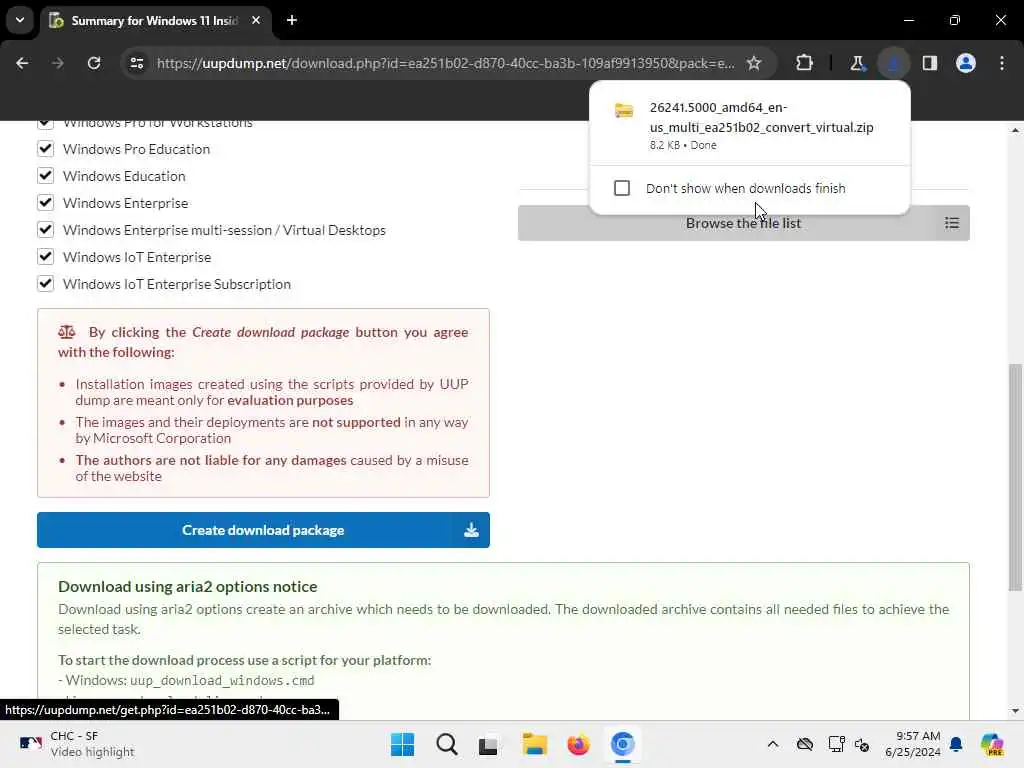
Task: Uncheck Windows IoT Enterprise Subscription
Action: (45, 284)
